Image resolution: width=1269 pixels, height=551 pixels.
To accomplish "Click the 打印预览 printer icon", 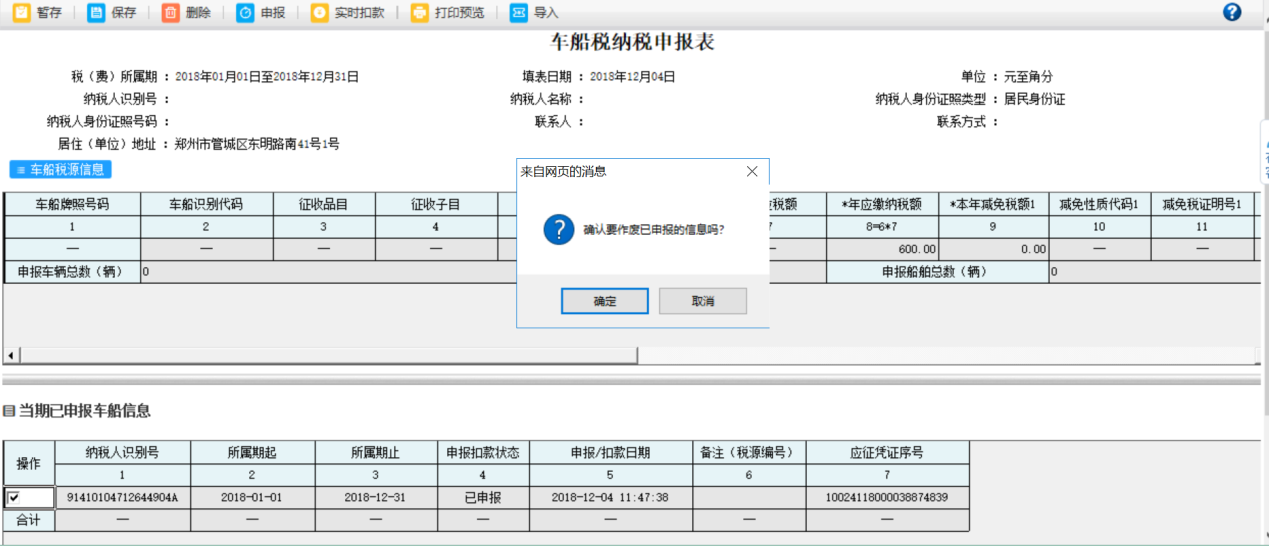I will [x=420, y=12].
